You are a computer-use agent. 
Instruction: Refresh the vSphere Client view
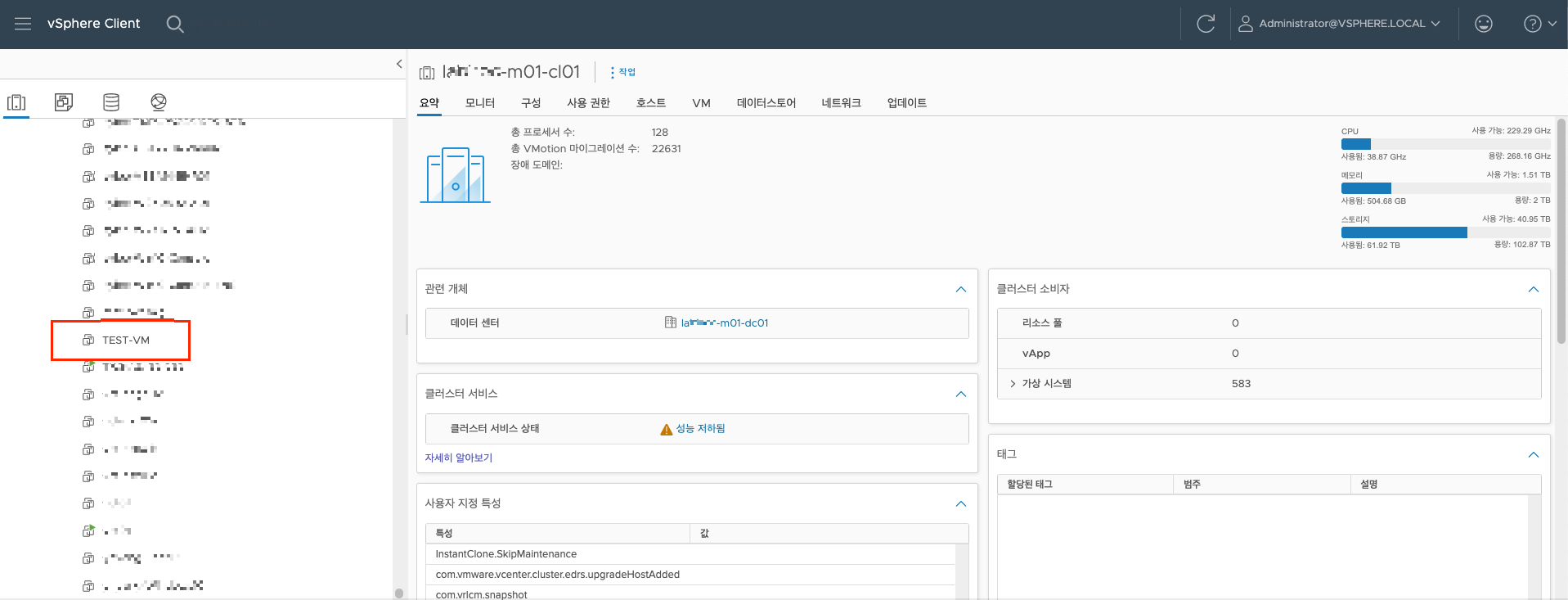(x=1206, y=24)
